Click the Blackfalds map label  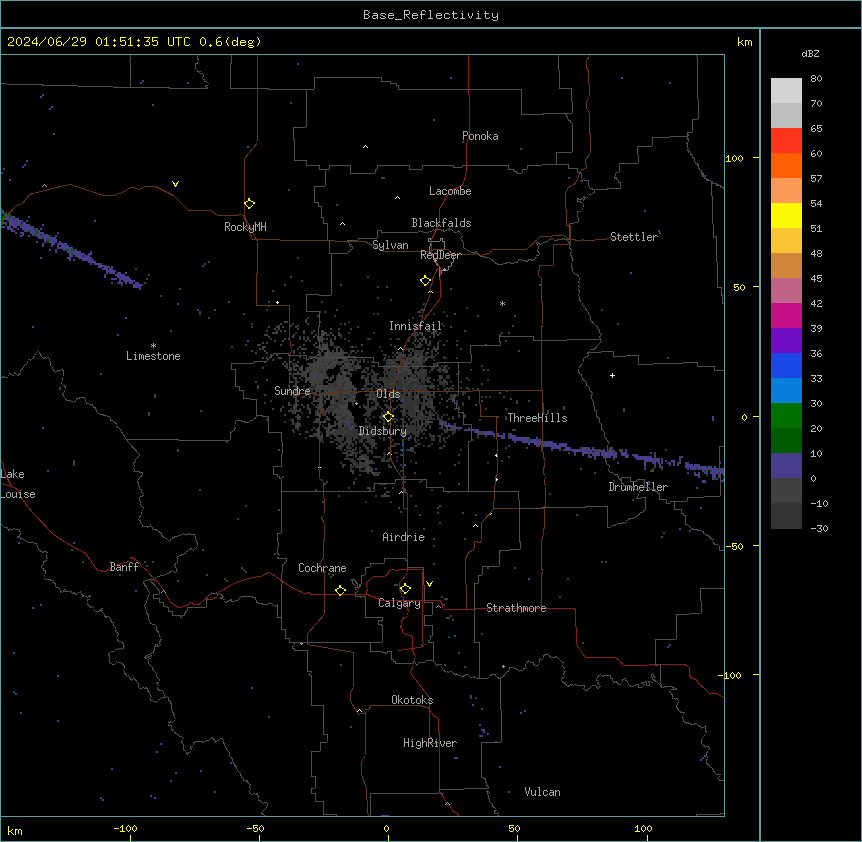click(441, 223)
